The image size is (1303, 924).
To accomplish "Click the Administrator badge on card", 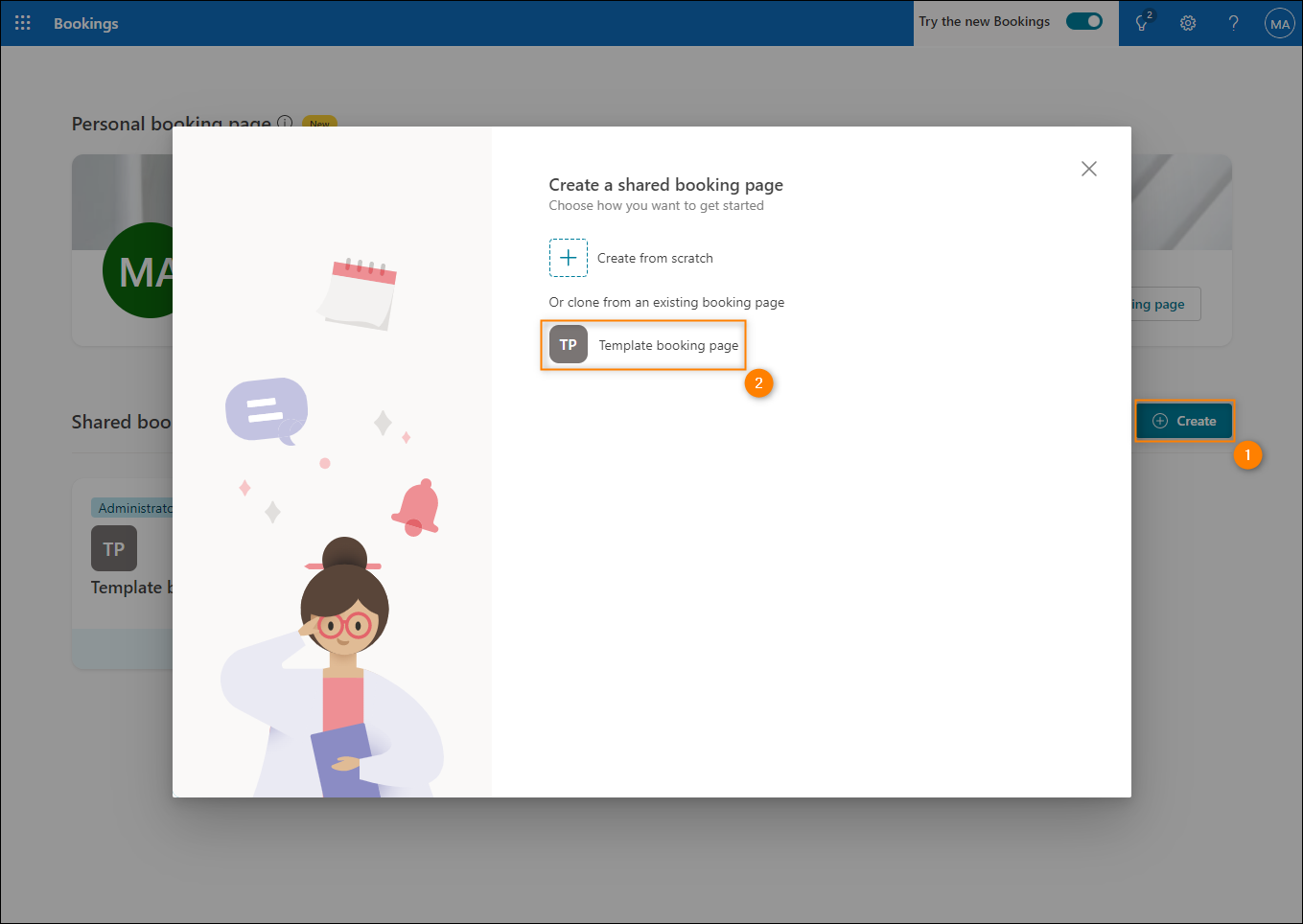I will 133,508.
